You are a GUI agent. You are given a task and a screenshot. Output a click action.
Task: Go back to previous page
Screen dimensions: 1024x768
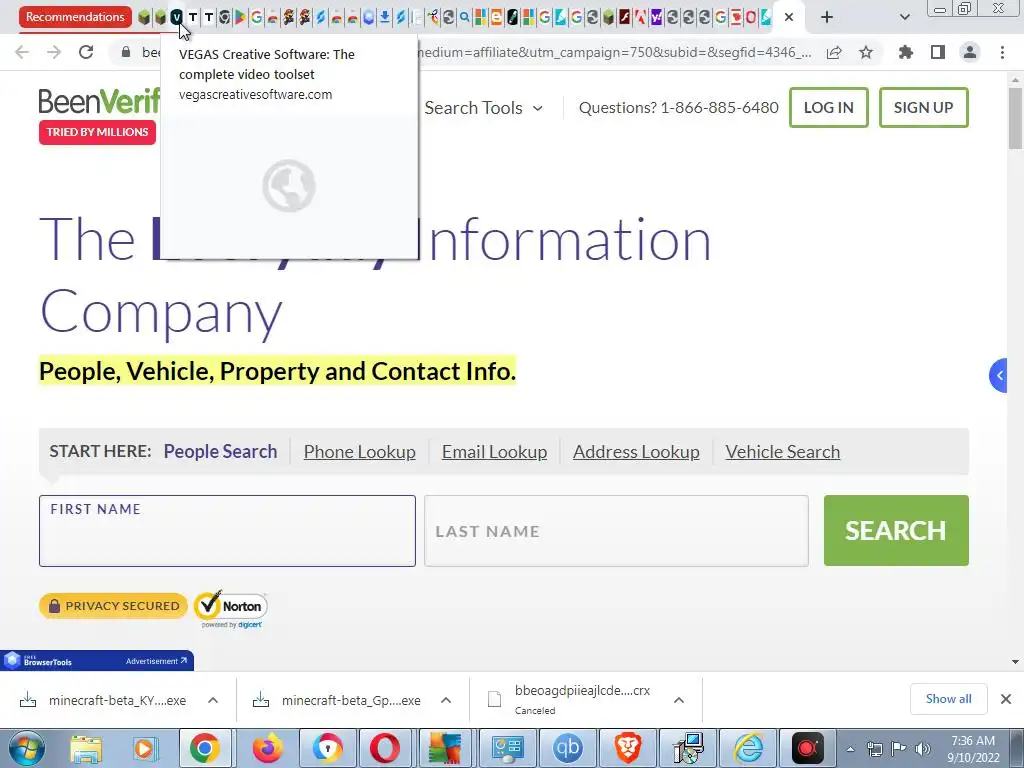coord(22,52)
